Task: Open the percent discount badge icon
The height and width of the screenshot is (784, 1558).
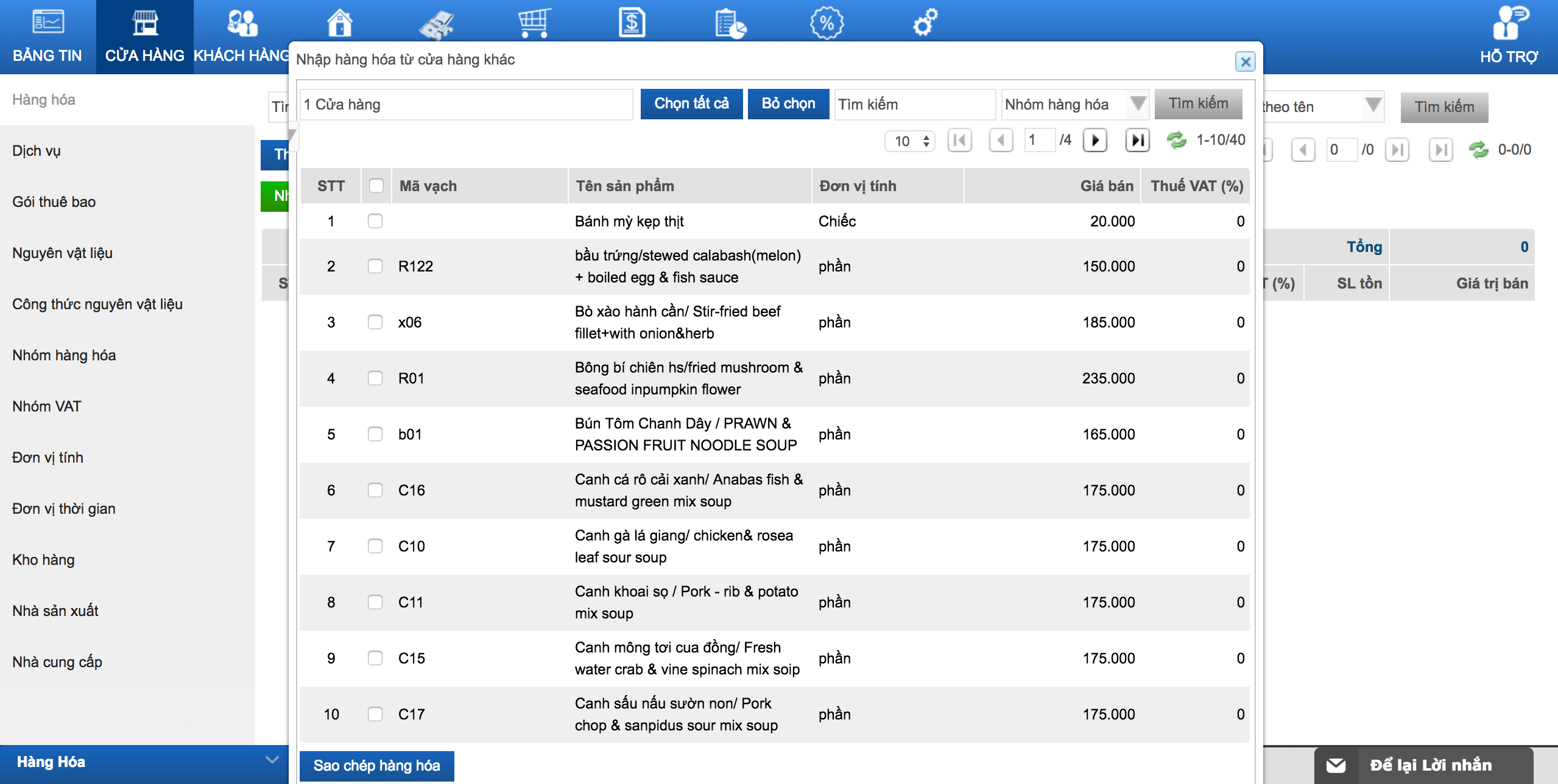Action: click(827, 23)
